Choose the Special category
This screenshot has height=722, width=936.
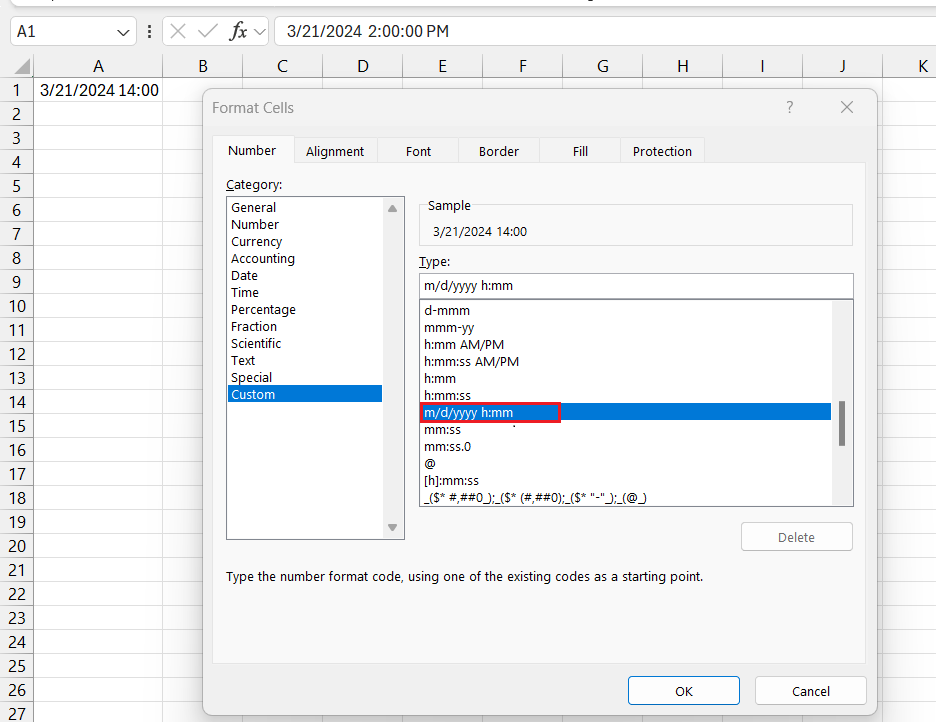(305, 378)
